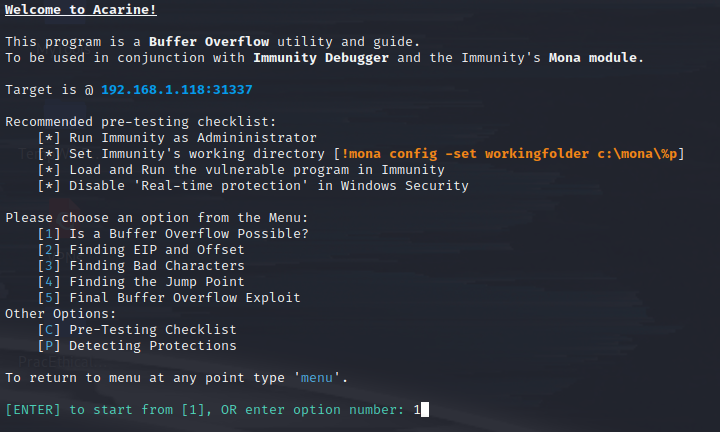Image resolution: width=720 pixels, height=432 pixels.
Task: Click the 'Welcome to Acarine!' heading
Action: [x=81, y=10]
